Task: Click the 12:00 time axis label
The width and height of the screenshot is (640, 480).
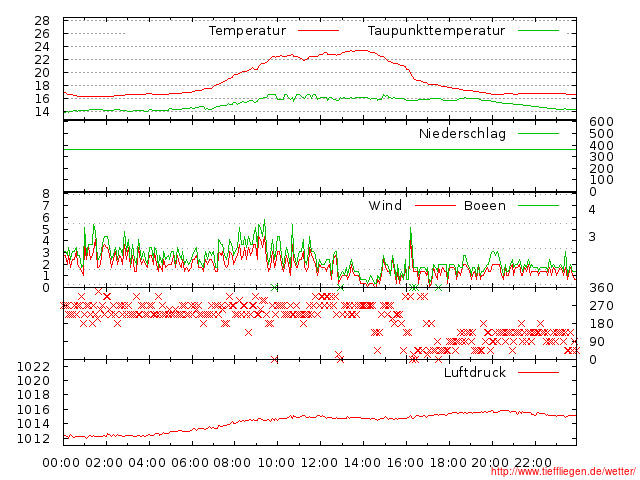Action: (x=319, y=462)
